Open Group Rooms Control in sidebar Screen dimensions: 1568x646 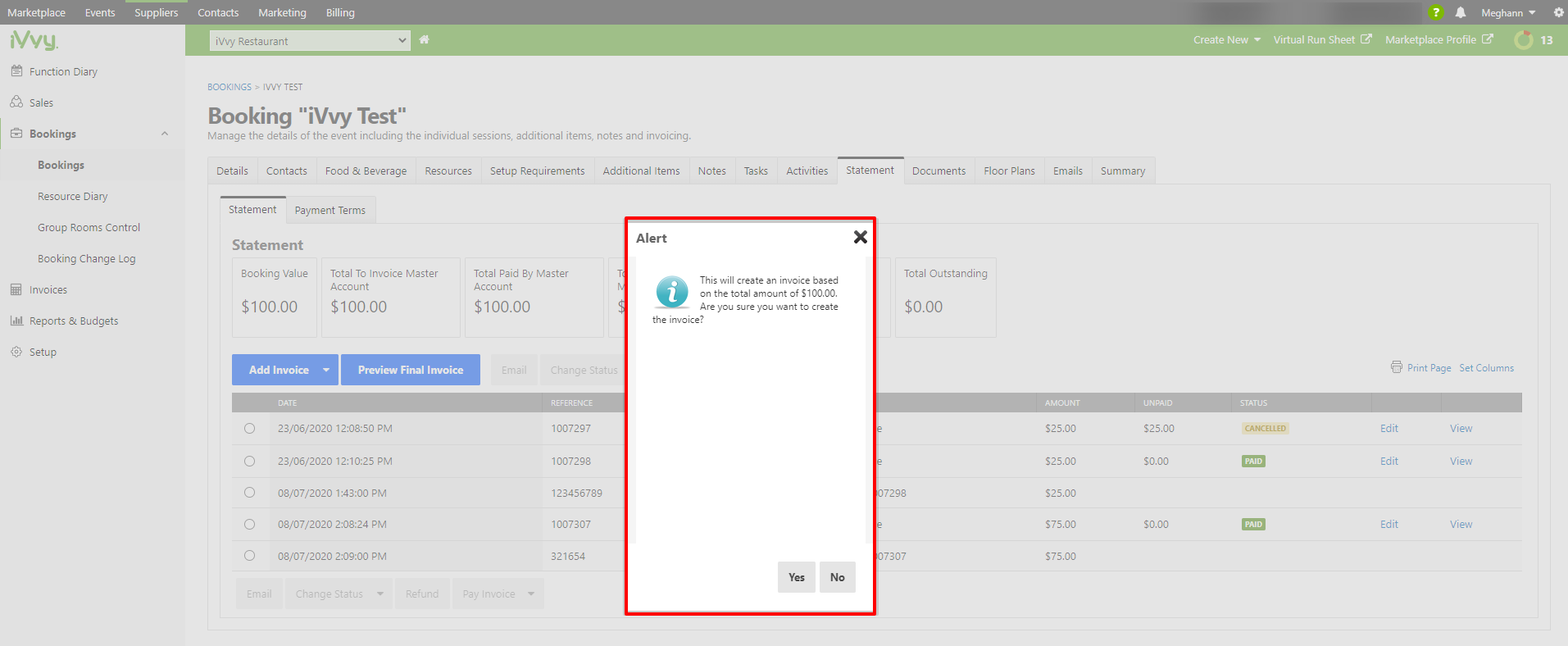coord(89,227)
